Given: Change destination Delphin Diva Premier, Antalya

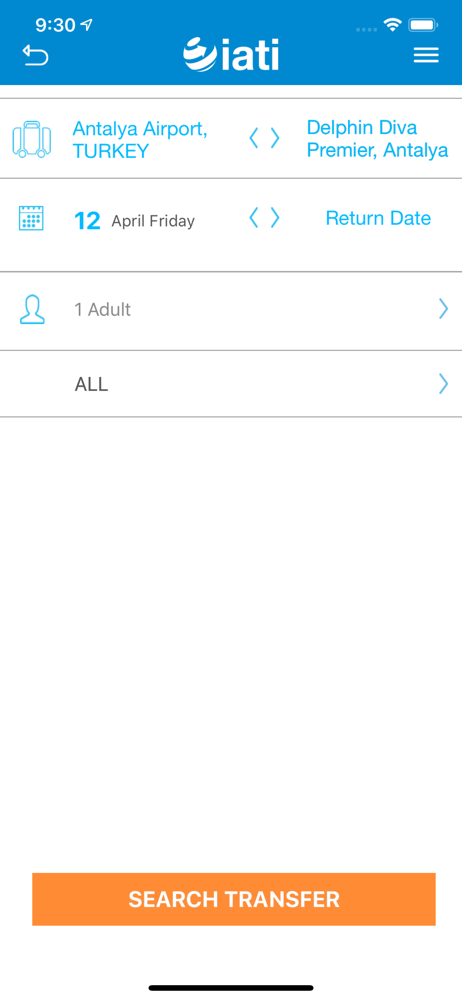Looking at the screenshot, I should [x=377, y=138].
